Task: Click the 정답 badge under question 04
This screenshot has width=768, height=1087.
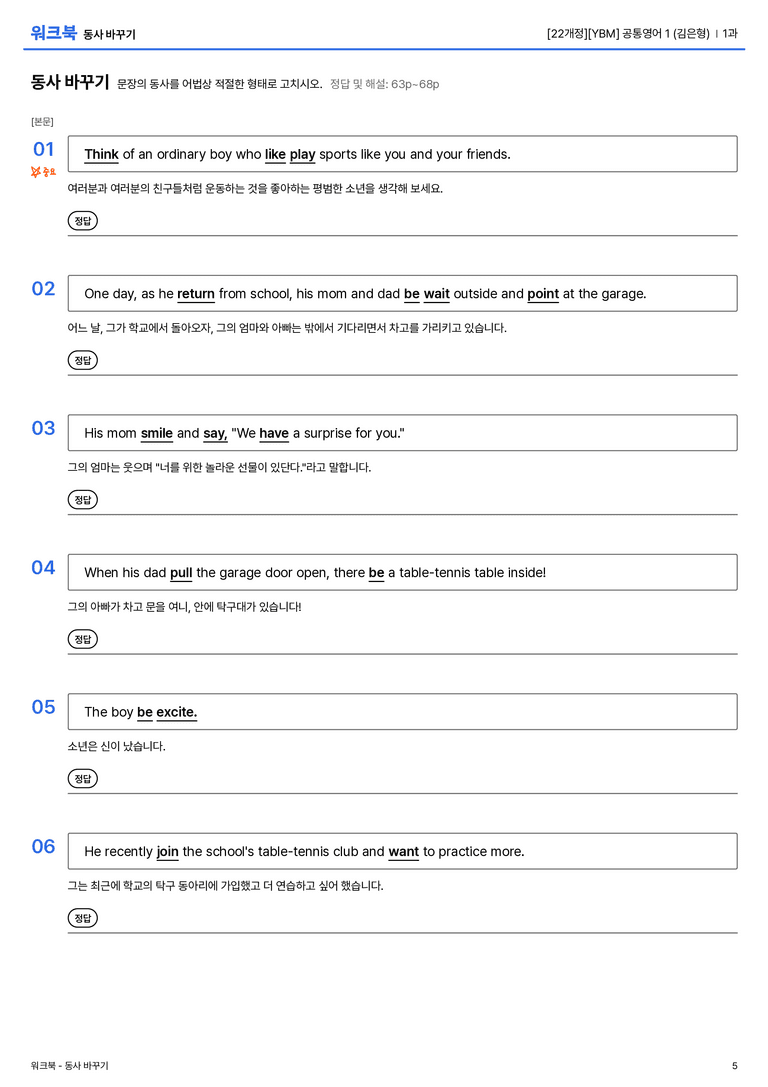Action: point(82,638)
